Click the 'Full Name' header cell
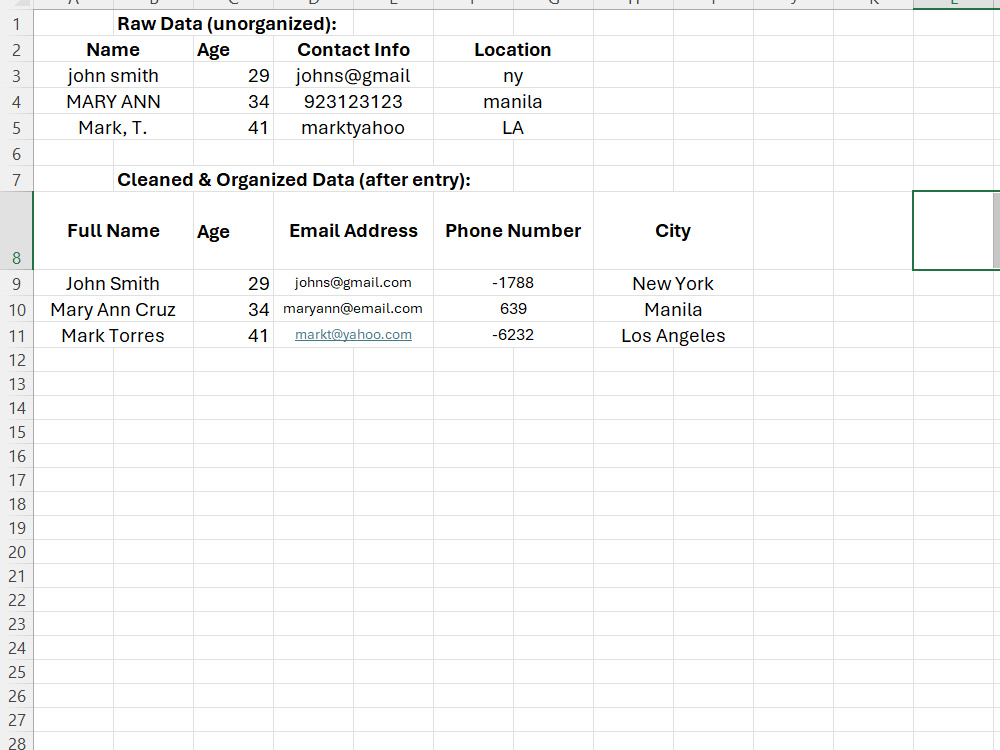 tap(113, 231)
